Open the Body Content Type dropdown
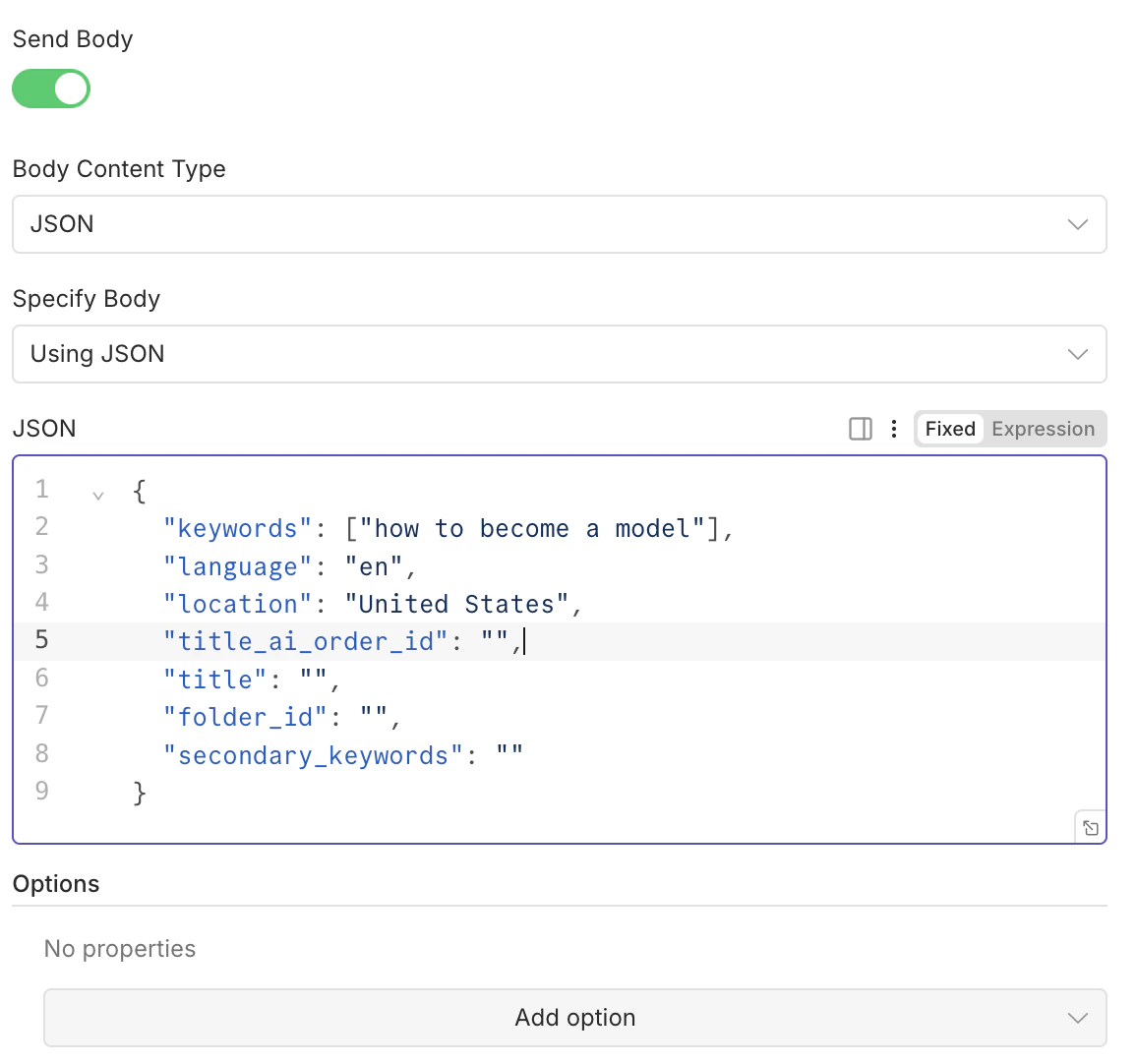 click(x=559, y=224)
